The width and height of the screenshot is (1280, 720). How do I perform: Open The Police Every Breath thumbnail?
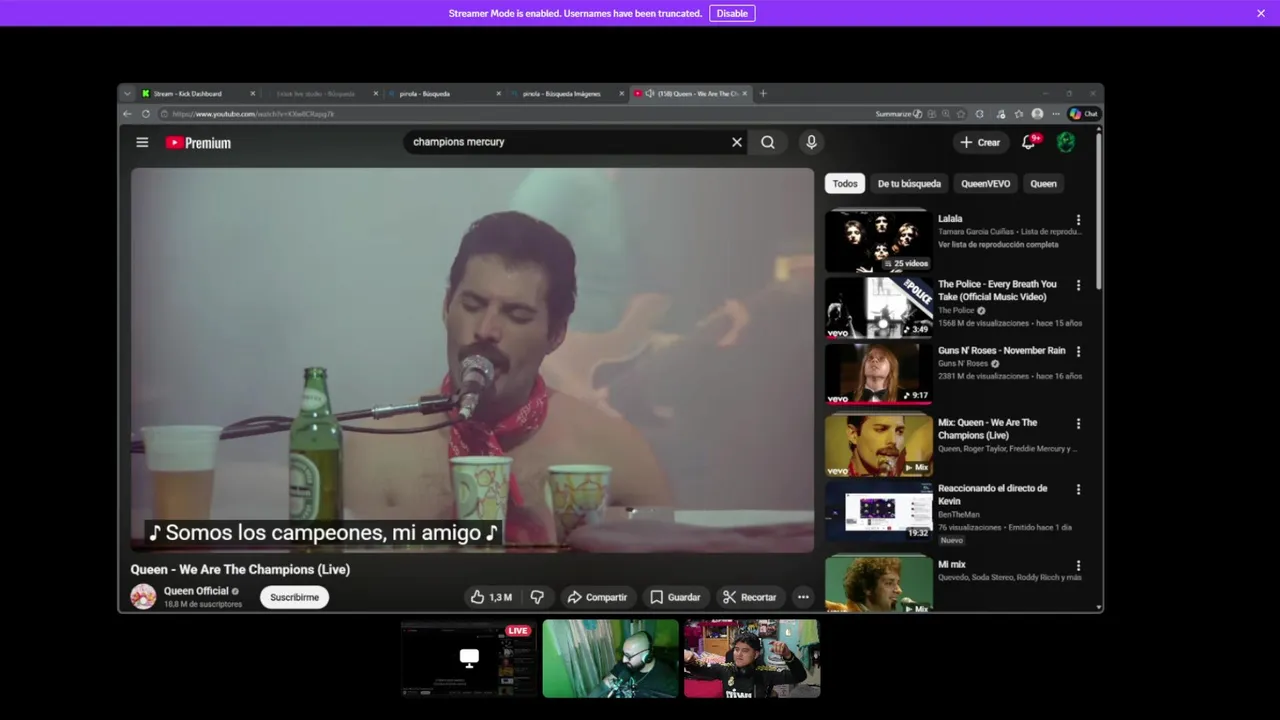(x=878, y=307)
